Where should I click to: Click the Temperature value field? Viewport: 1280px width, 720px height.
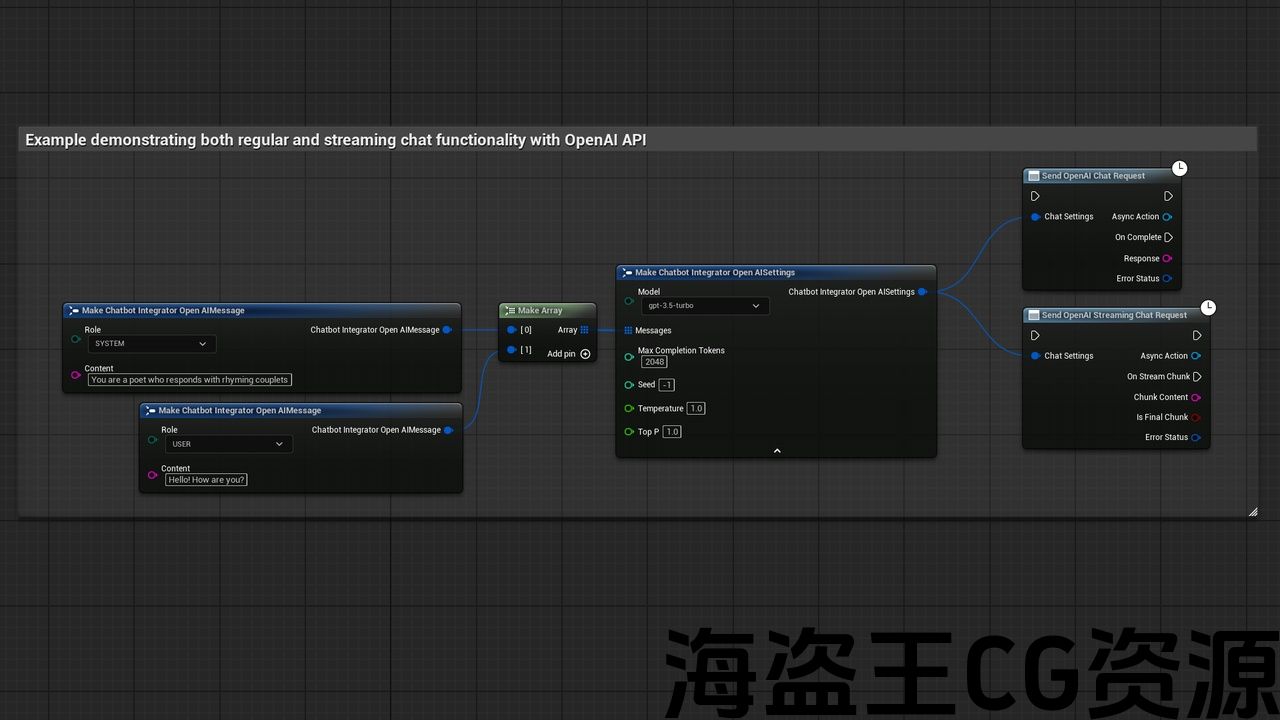[696, 409]
